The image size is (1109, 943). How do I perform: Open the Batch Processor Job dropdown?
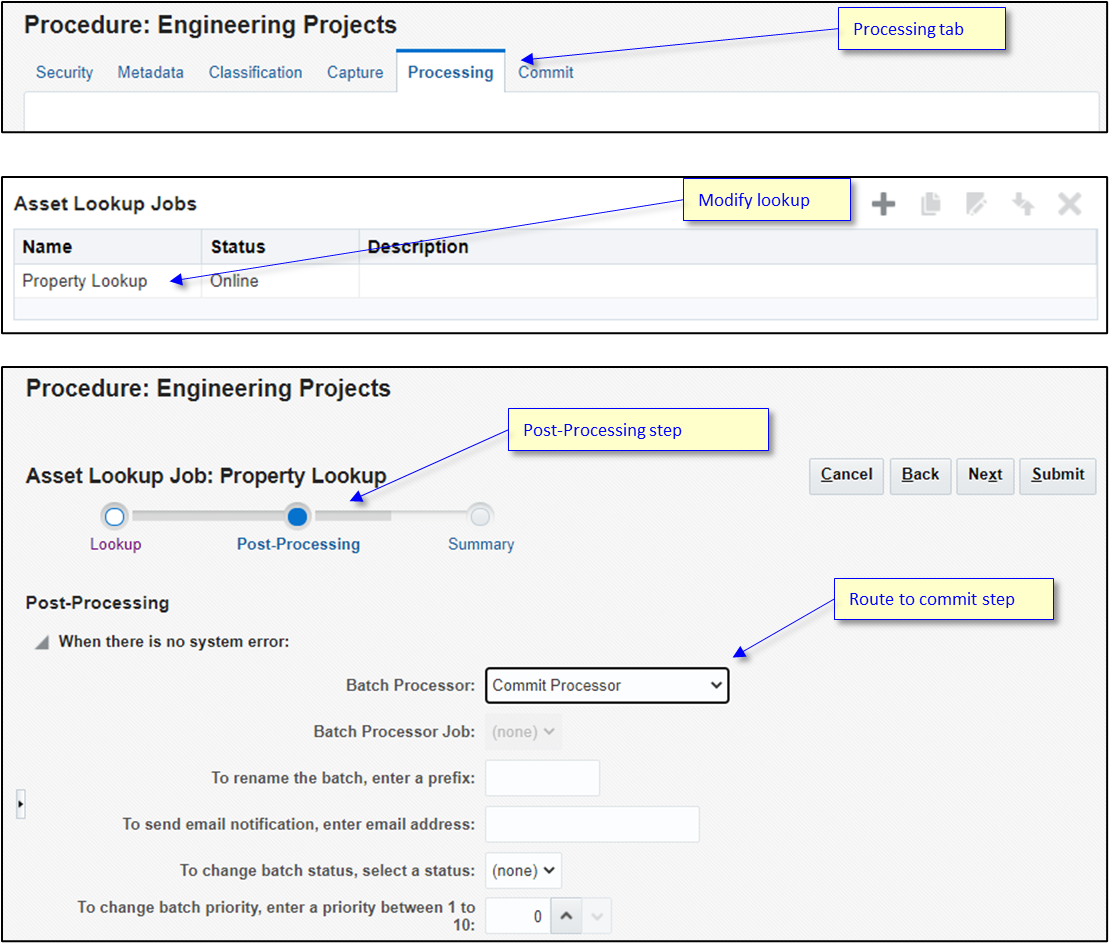point(523,731)
